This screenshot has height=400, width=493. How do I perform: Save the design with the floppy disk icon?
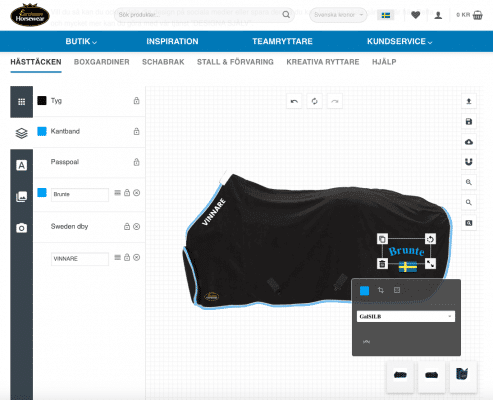click(469, 121)
